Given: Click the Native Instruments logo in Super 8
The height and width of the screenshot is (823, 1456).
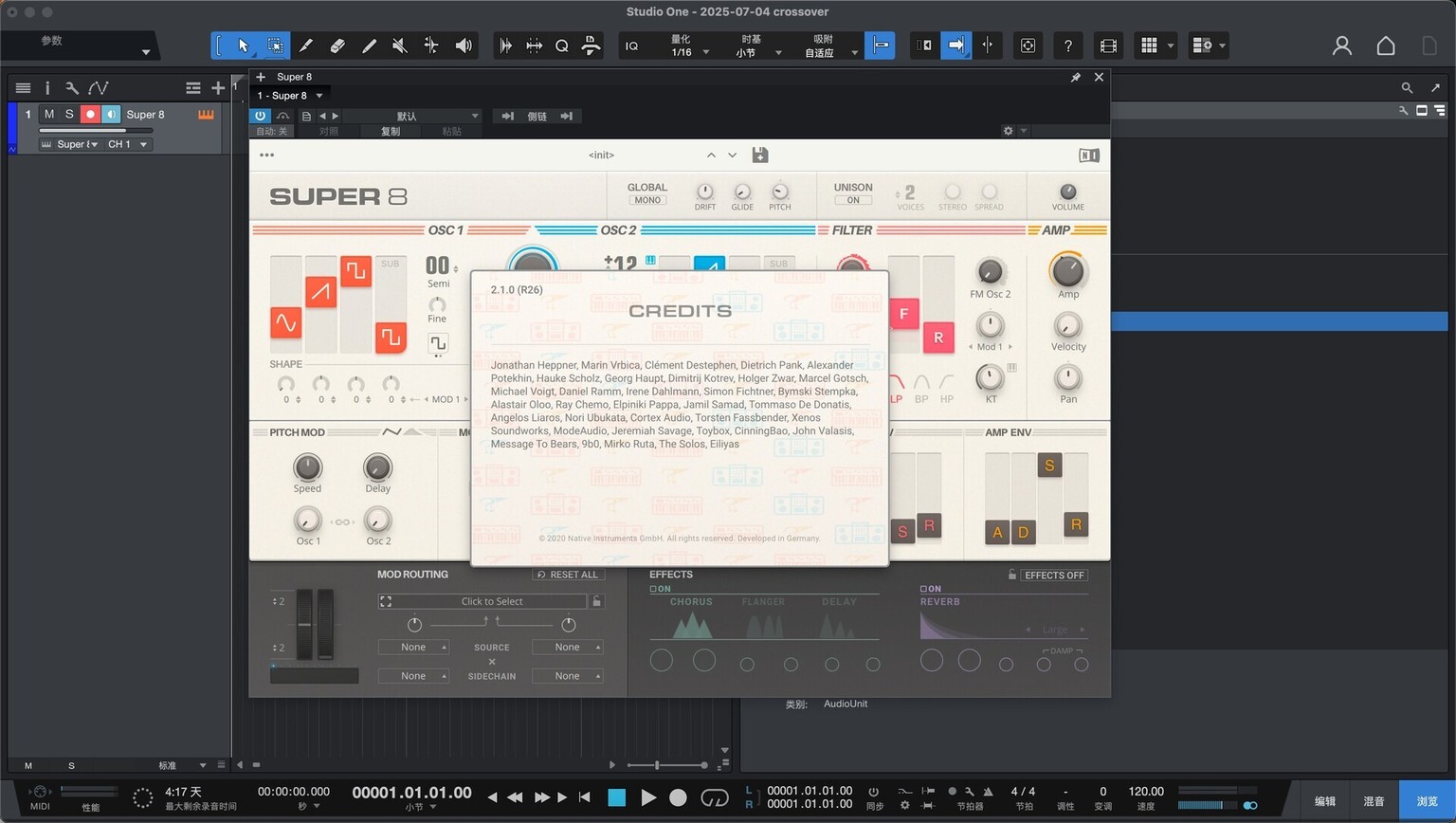Looking at the screenshot, I should (1089, 155).
